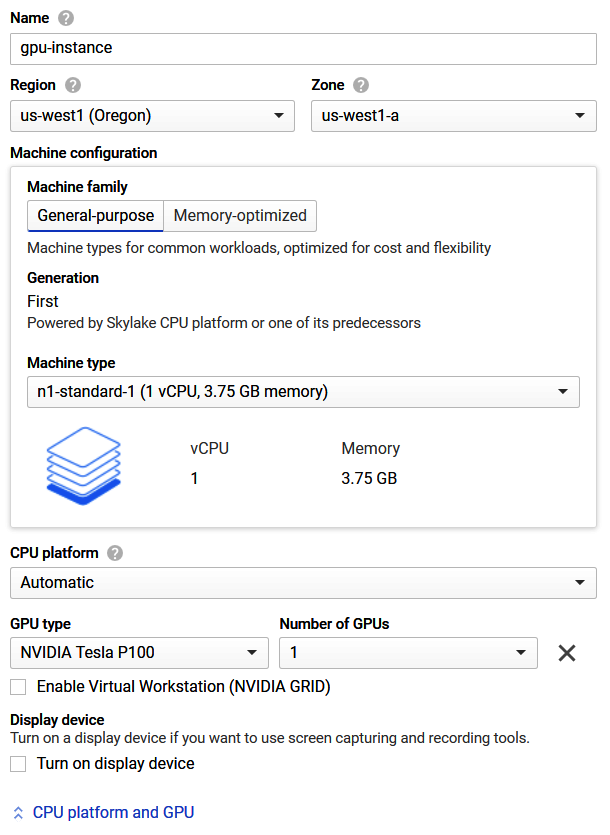This screenshot has height=835, width=610.
Task: Open the CPU platform Automatic dropdown
Action: (303, 583)
